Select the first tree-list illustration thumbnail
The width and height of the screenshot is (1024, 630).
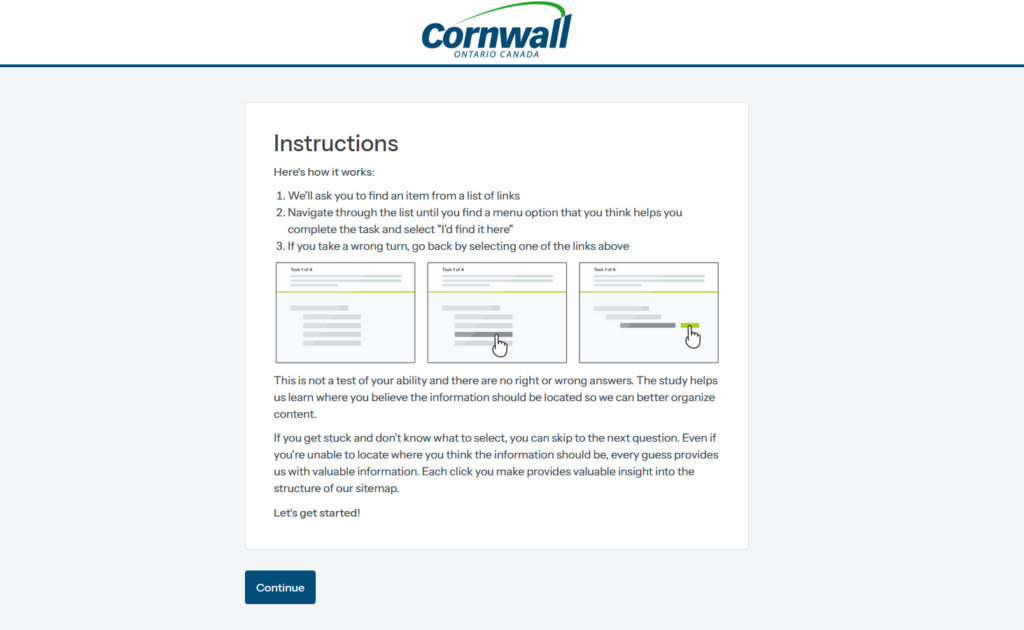(345, 312)
